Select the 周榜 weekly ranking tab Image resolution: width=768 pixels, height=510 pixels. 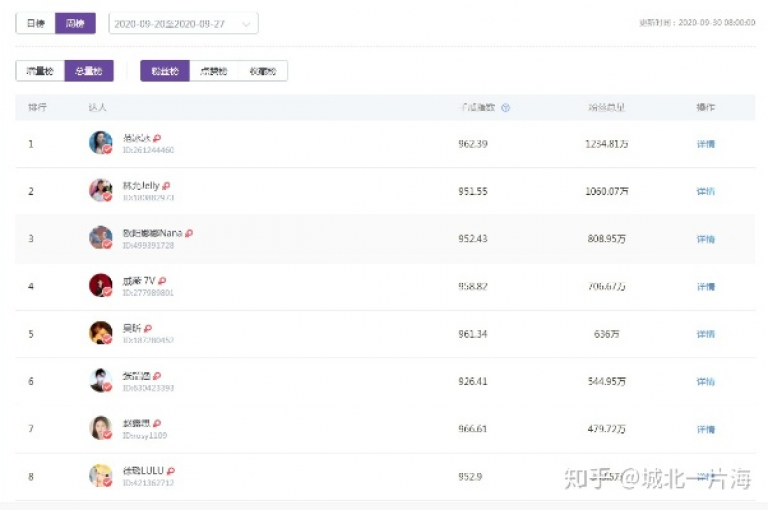[x=75, y=24]
